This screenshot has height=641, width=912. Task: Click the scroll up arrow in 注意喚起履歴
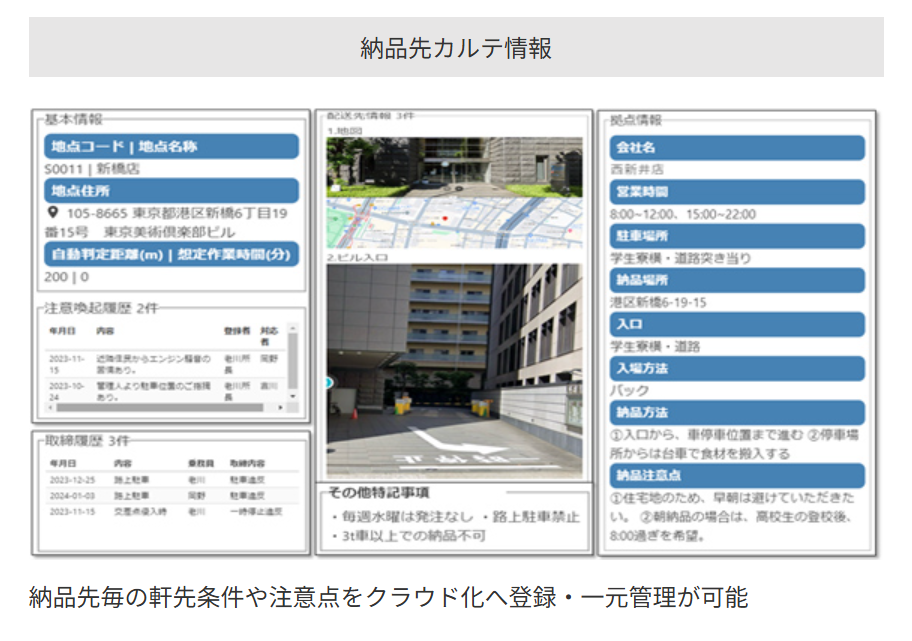(x=293, y=328)
